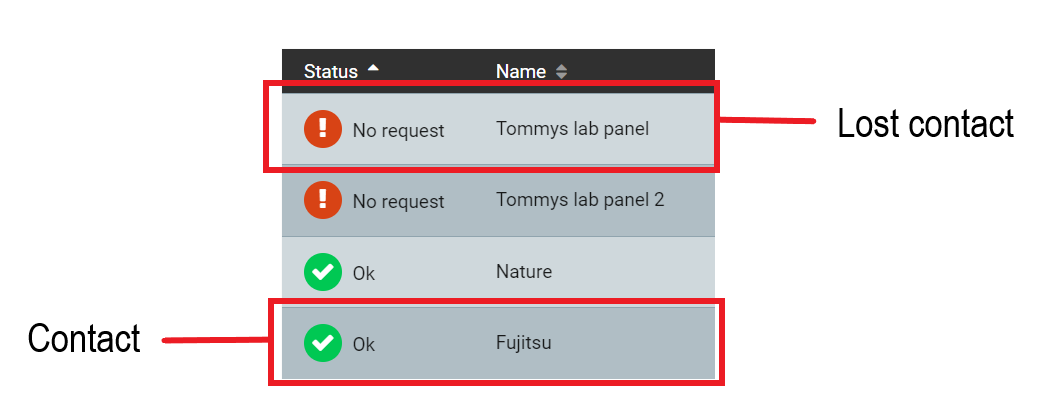Click the green checkmark icon for Fujitsu

point(323,343)
